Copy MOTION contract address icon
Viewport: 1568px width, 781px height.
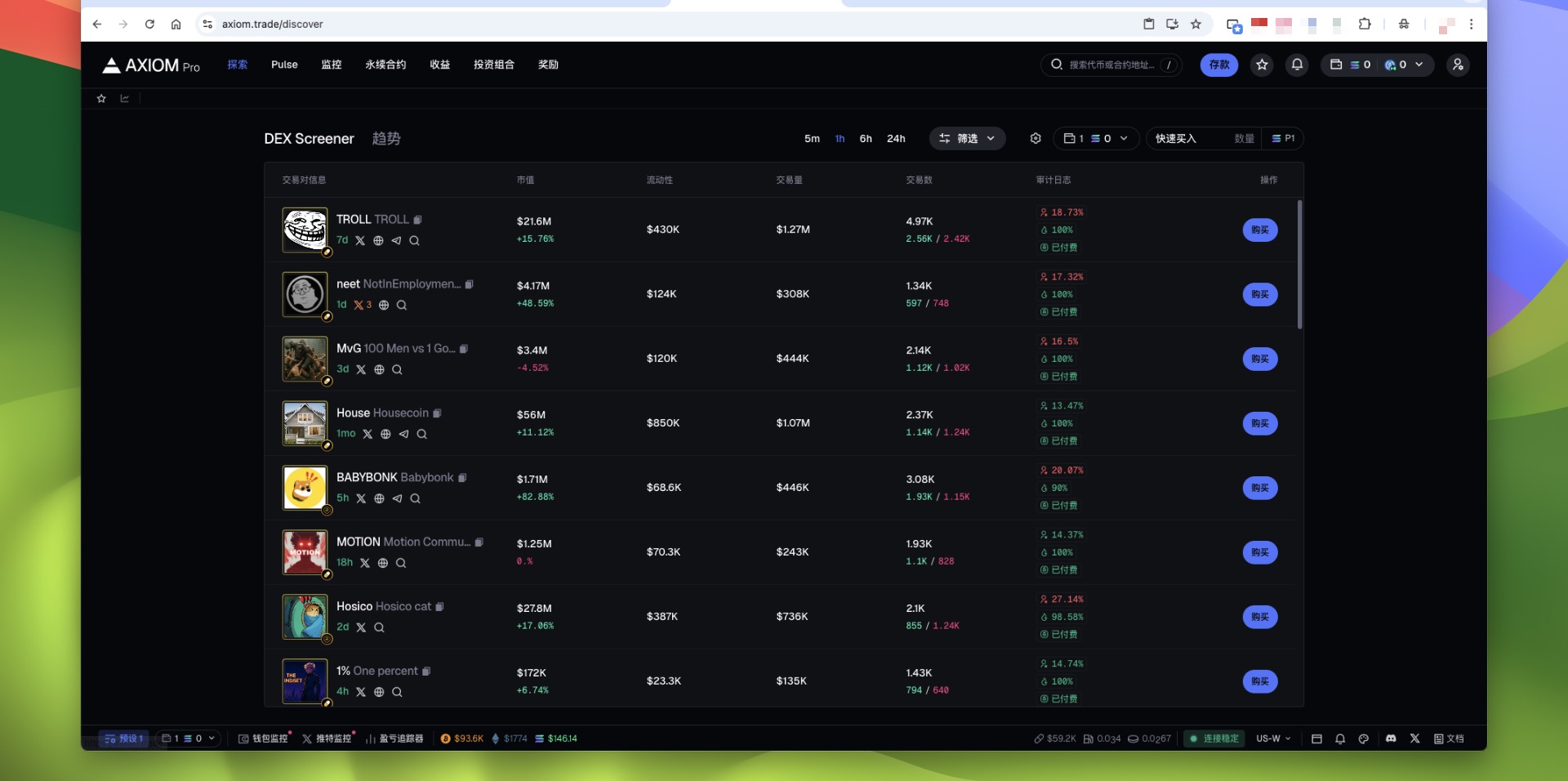click(479, 542)
